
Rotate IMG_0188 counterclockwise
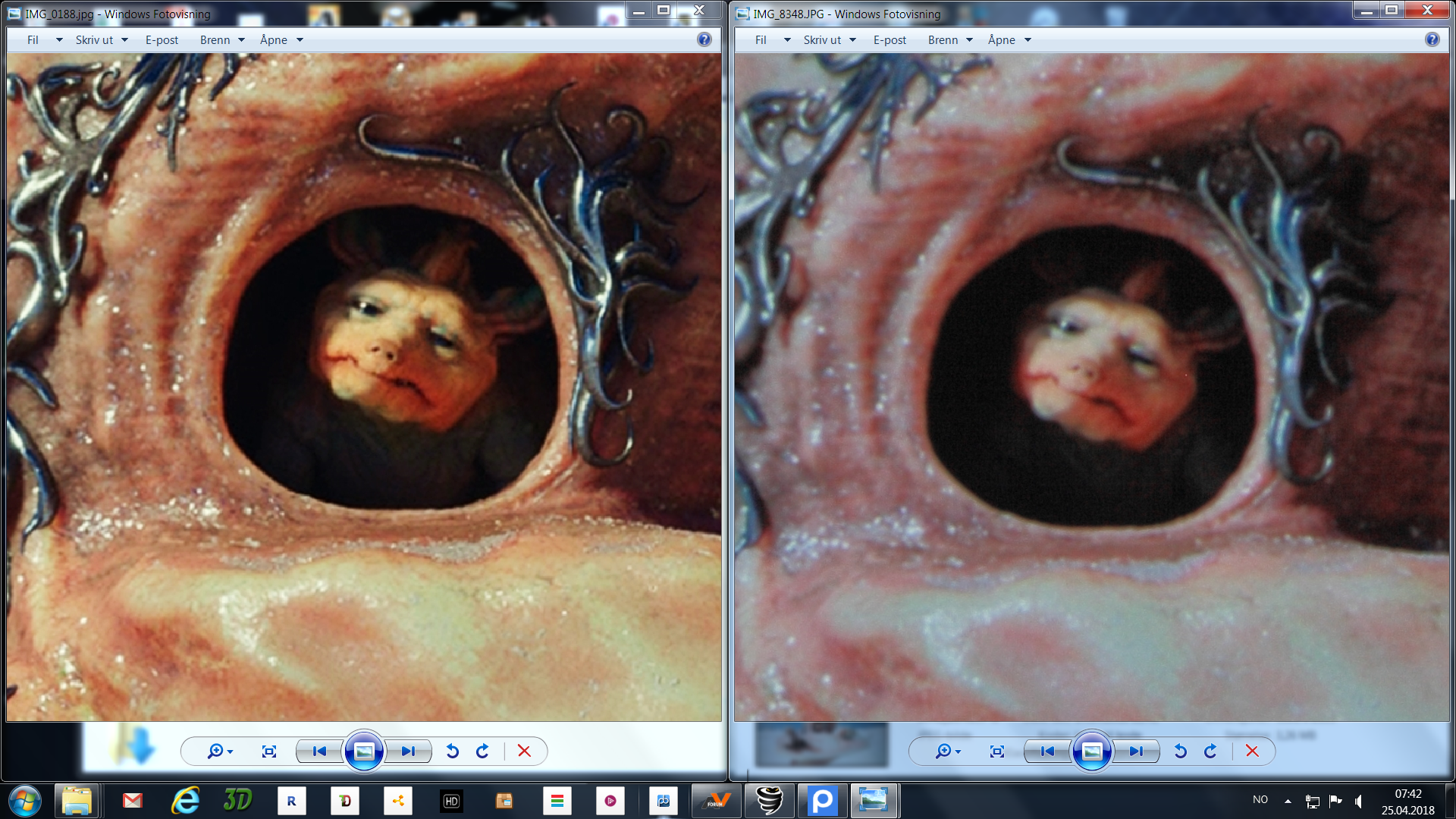coord(453,751)
